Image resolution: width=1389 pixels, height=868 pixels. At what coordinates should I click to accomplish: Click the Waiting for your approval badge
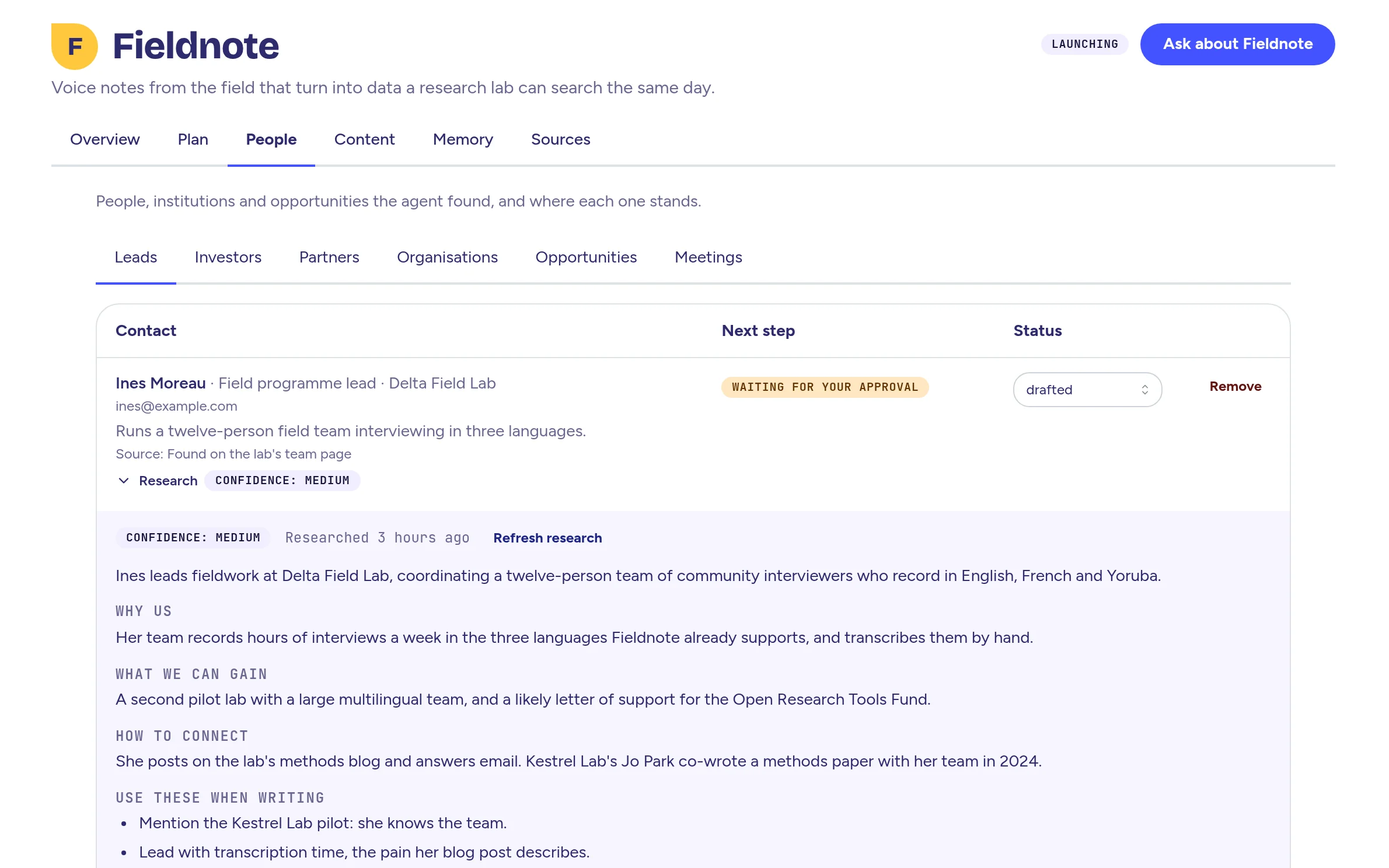(825, 387)
